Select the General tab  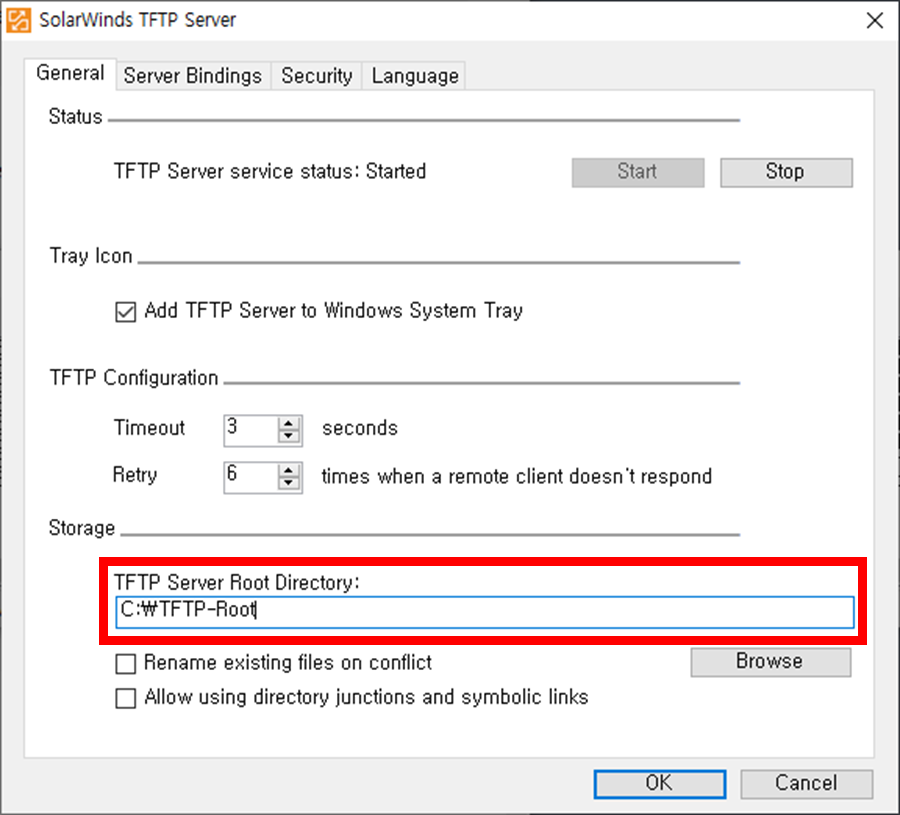(x=70, y=73)
